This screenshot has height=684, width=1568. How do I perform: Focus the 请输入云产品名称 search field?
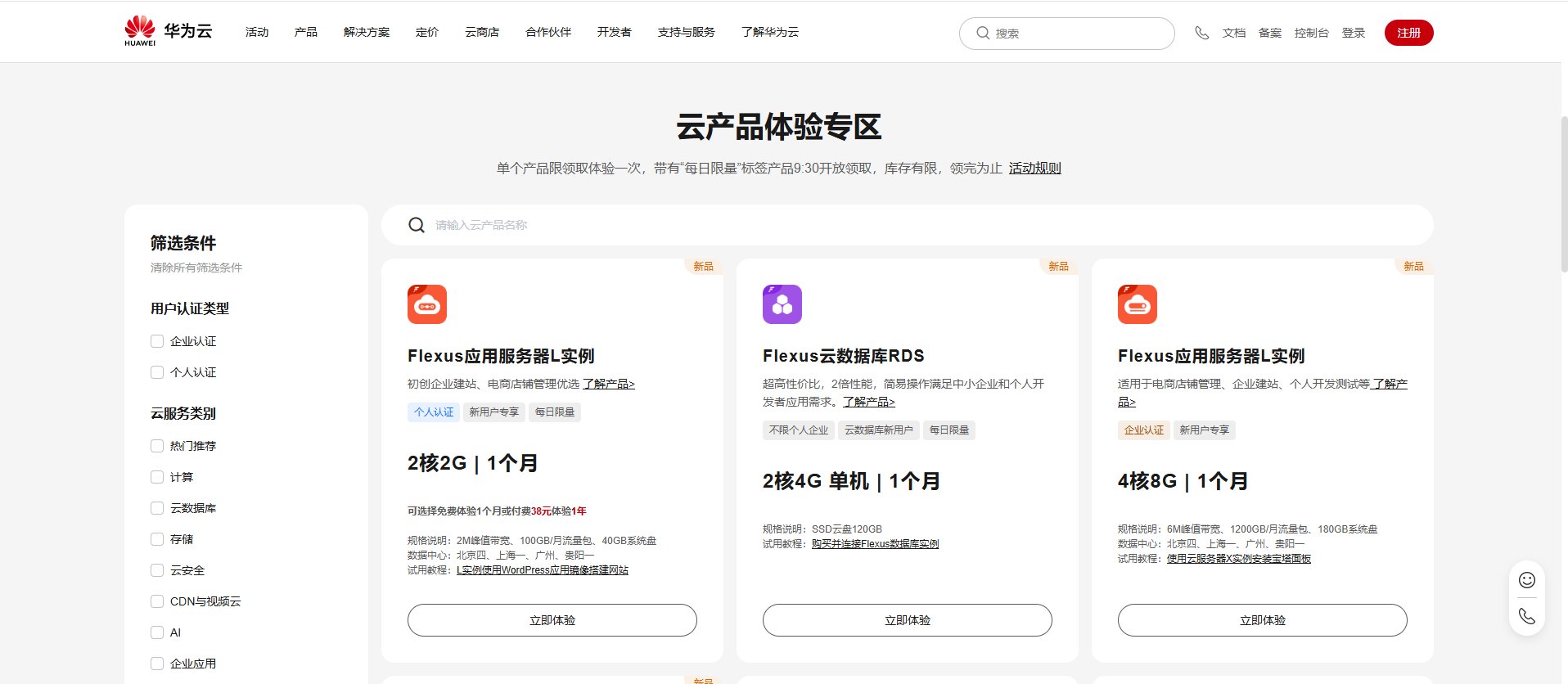(908, 225)
